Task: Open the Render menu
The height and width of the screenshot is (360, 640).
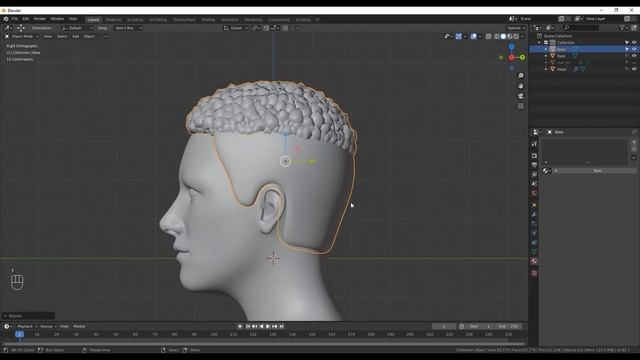Action: [40, 19]
